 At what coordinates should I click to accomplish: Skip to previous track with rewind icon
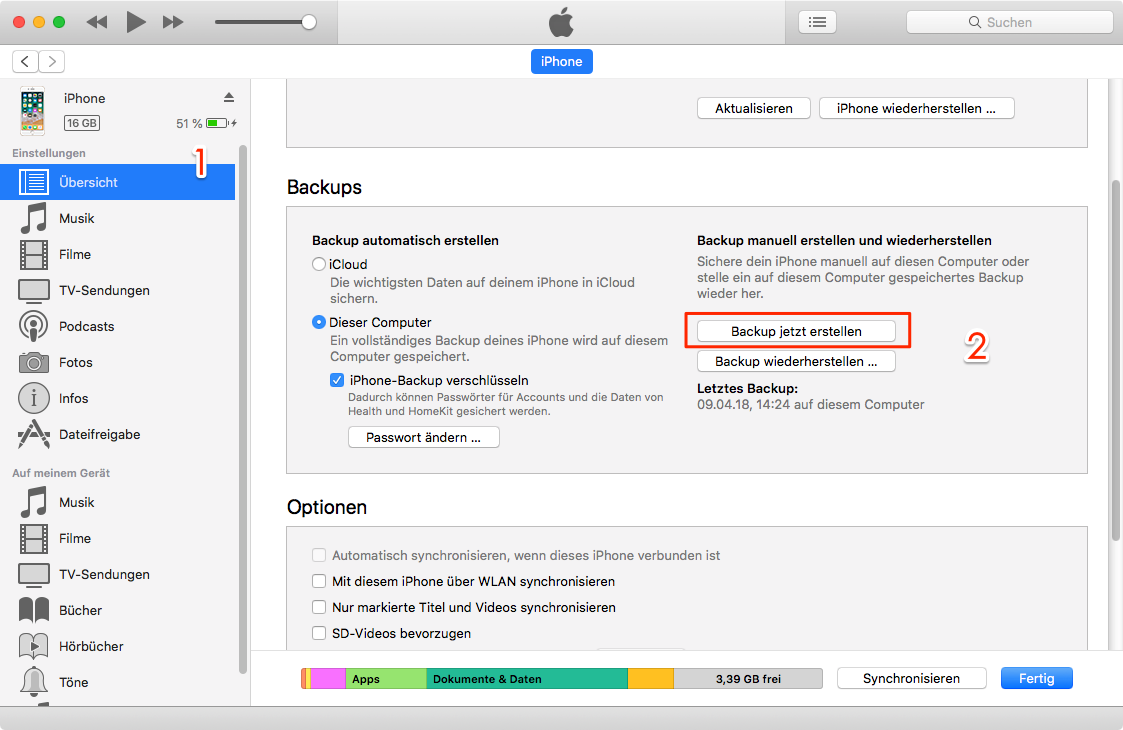(97, 22)
